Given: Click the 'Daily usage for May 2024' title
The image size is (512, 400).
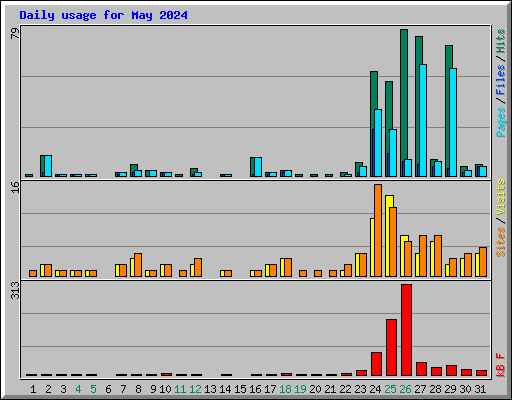Looking at the screenshot, I should [103, 15].
